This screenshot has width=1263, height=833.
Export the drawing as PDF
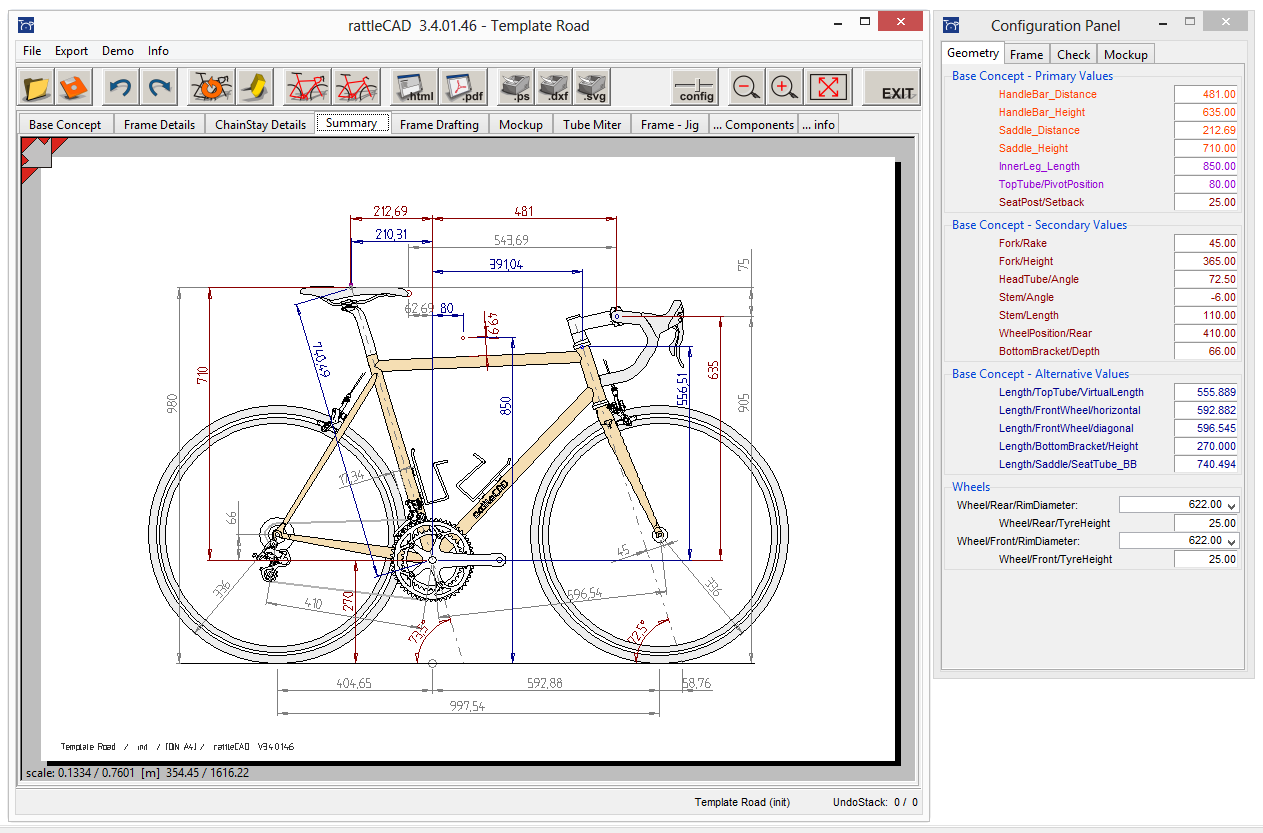tap(463, 87)
